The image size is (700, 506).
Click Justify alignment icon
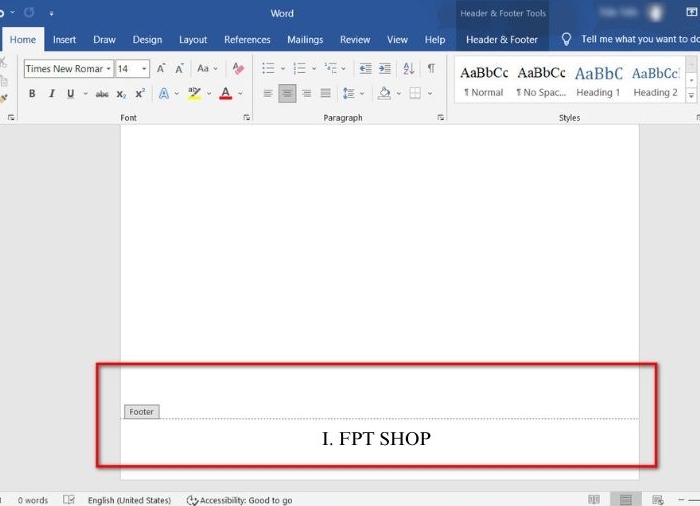coord(325,94)
